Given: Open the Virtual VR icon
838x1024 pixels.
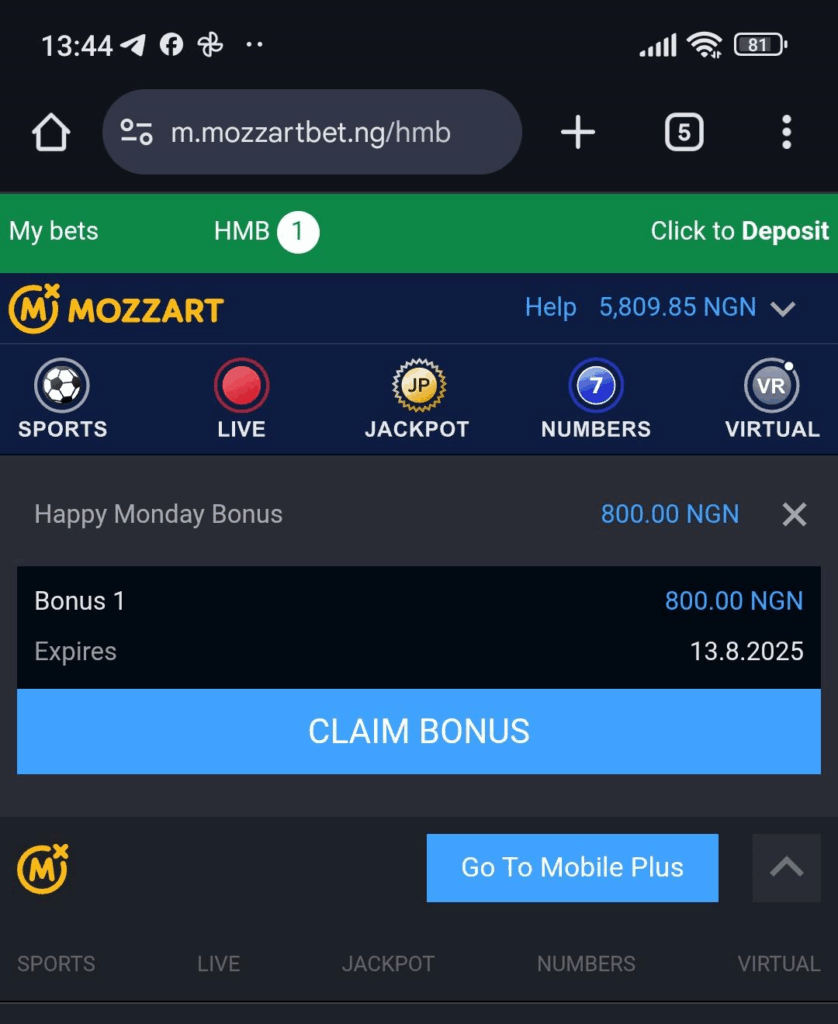Looking at the screenshot, I should point(771,385).
